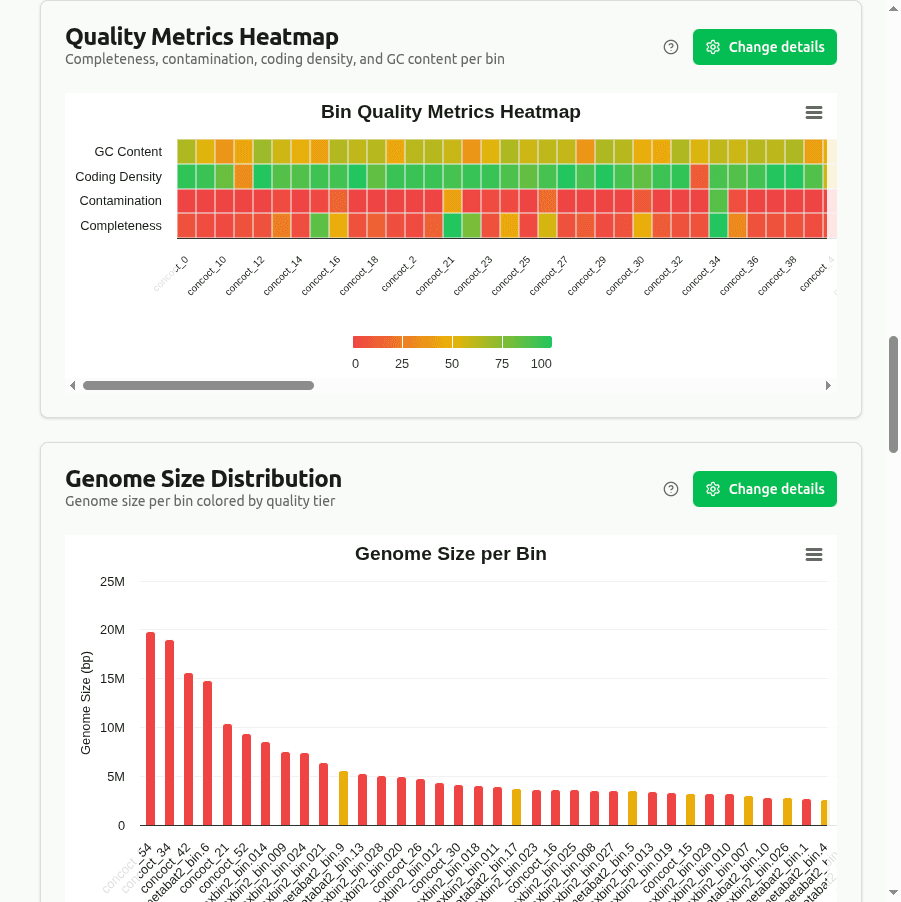Open the heatmap chart's hamburger export menu
The image size is (901, 902).
pyautogui.click(x=813, y=112)
